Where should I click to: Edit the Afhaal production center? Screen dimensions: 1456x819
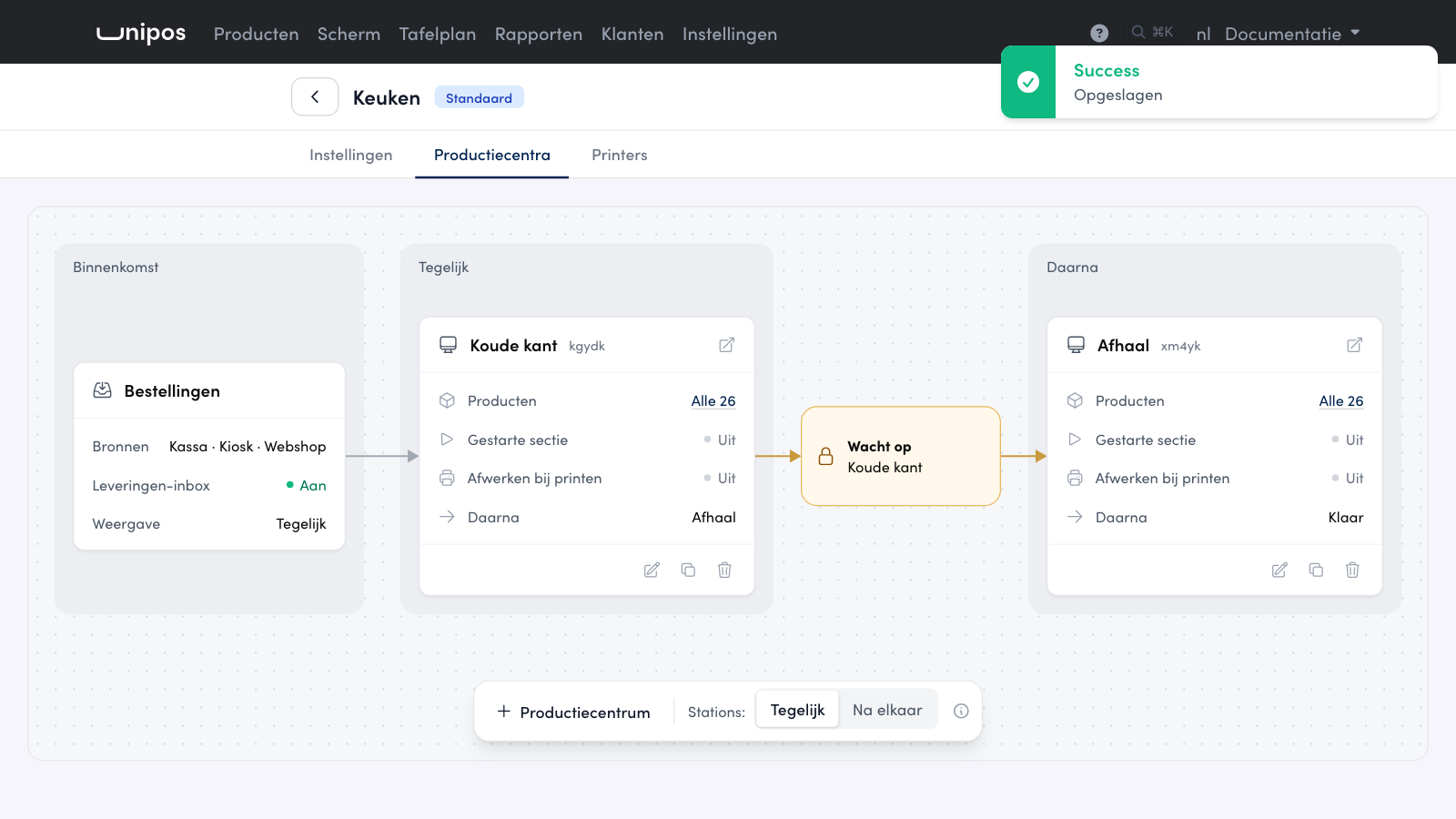[1279, 570]
